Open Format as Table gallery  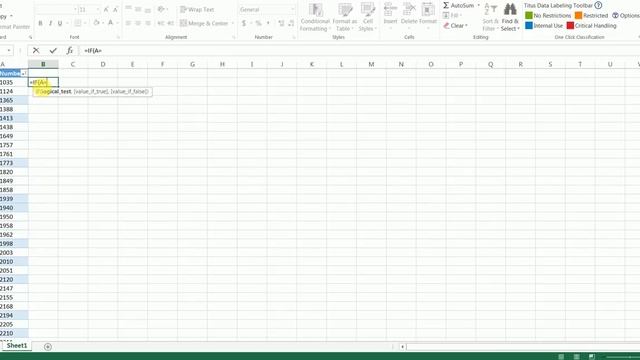(344, 18)
